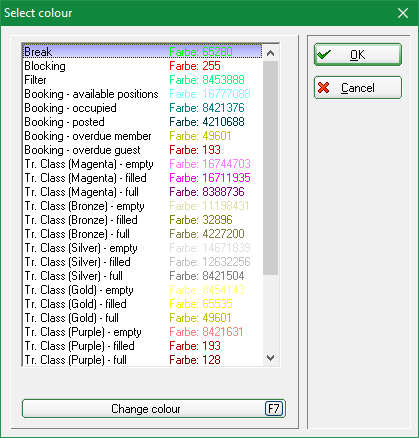
Task: Select Booking - overdue member row
Action: coord(143,136)
